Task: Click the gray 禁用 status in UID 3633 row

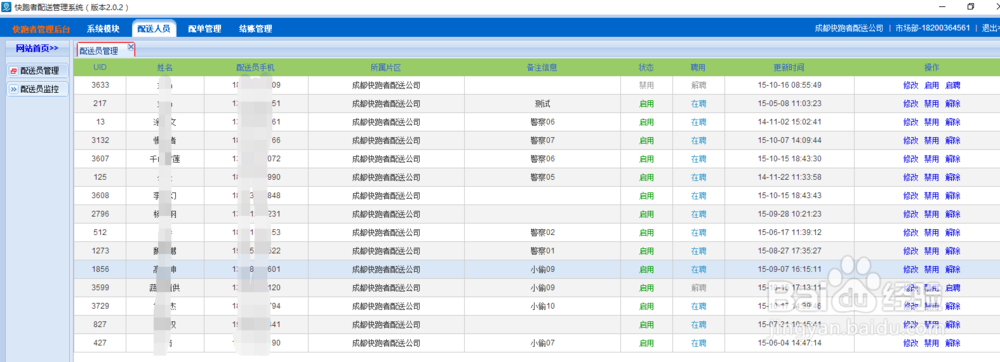Action: (646, 85)
